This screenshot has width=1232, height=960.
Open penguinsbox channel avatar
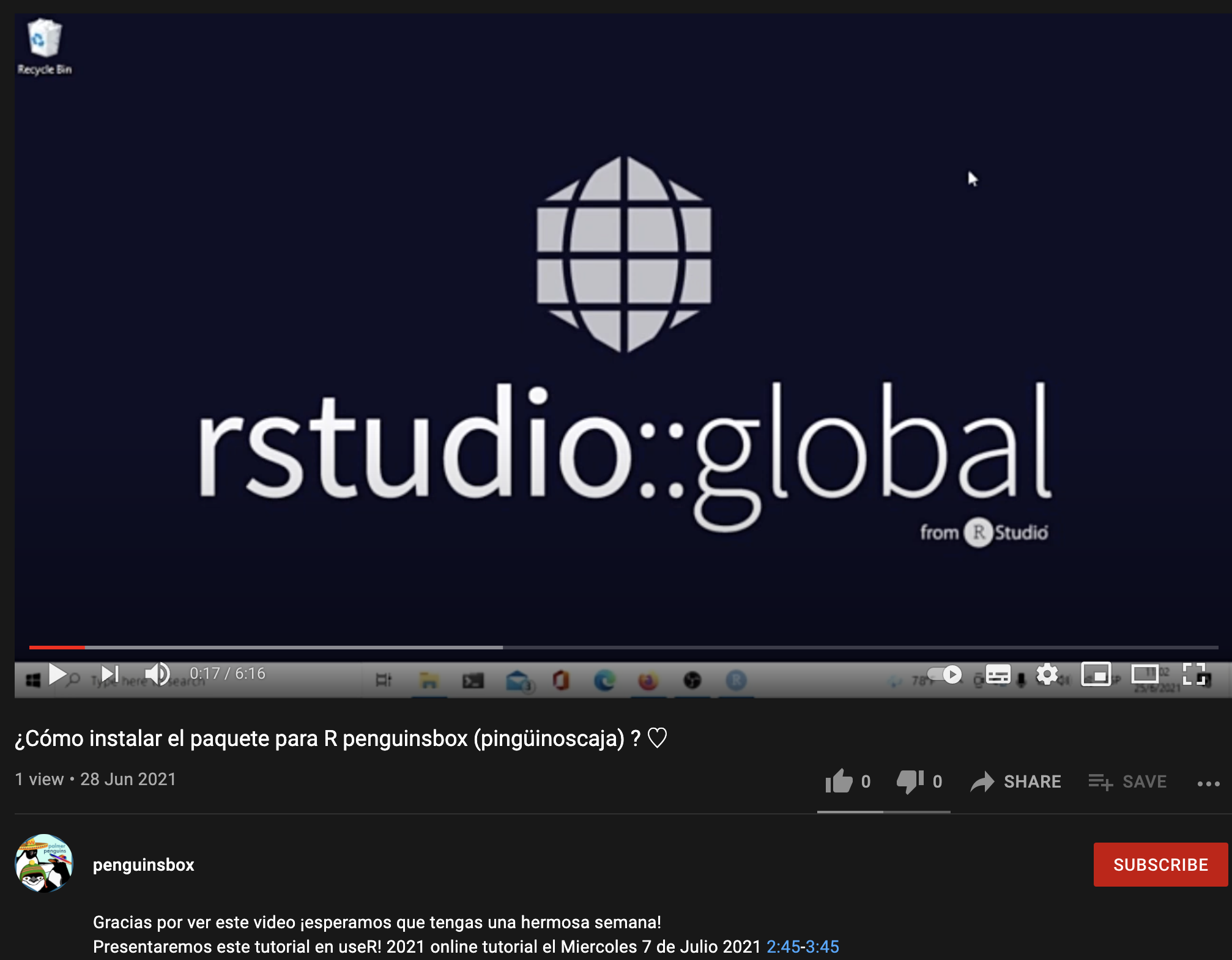point(44,863)
